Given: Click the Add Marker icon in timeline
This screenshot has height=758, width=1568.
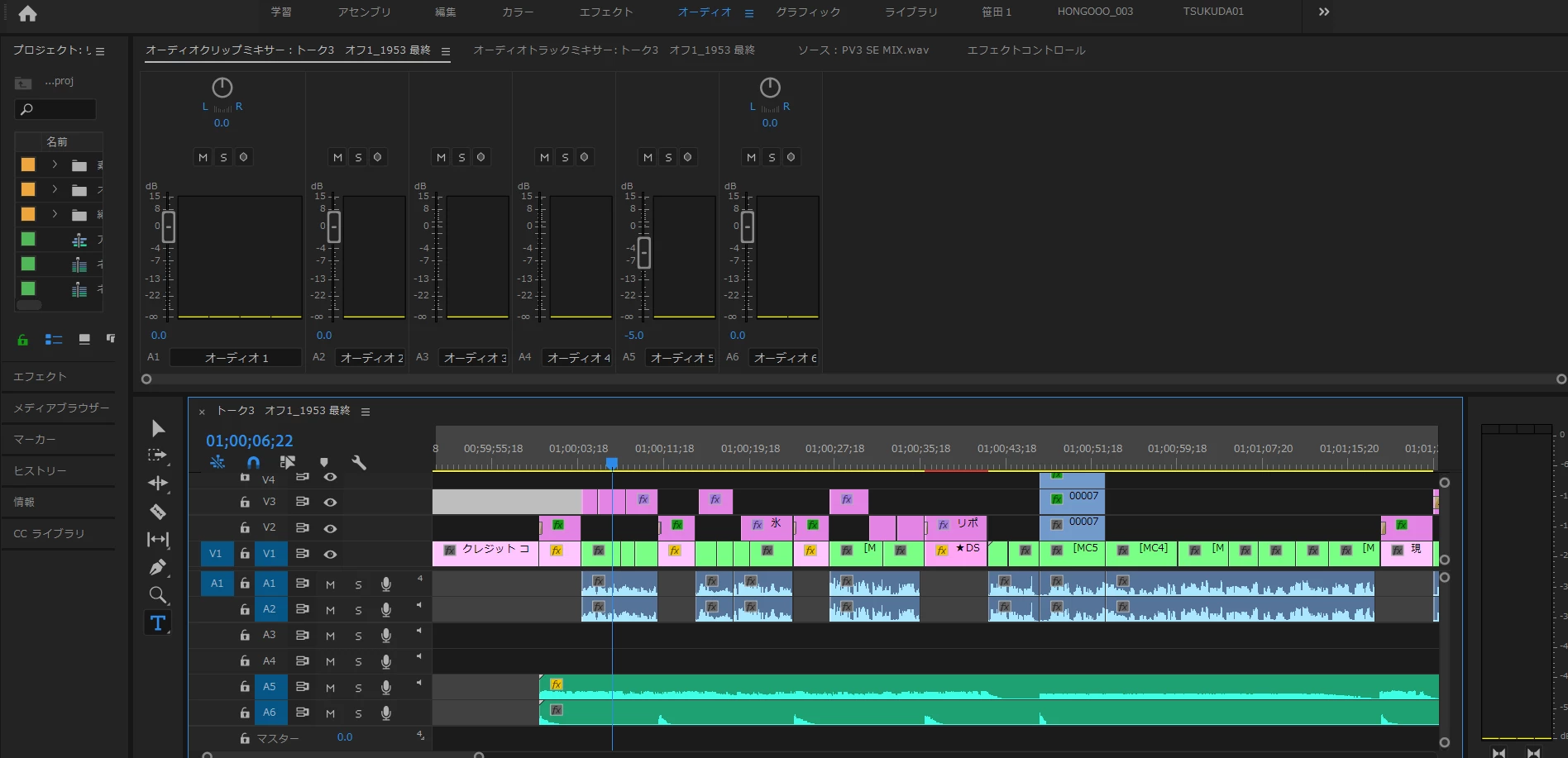Looking at the screenshot, I should (324, 462).
